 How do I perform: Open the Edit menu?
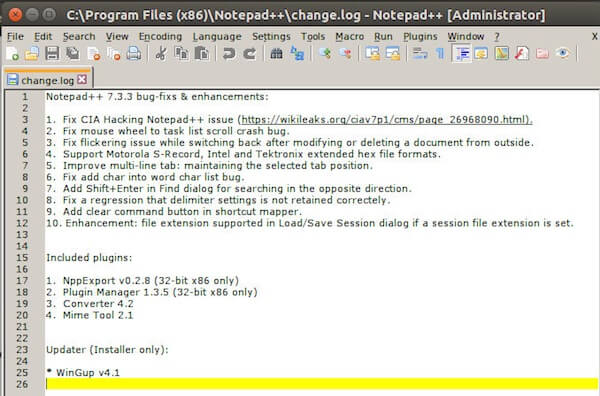[43, 37]
